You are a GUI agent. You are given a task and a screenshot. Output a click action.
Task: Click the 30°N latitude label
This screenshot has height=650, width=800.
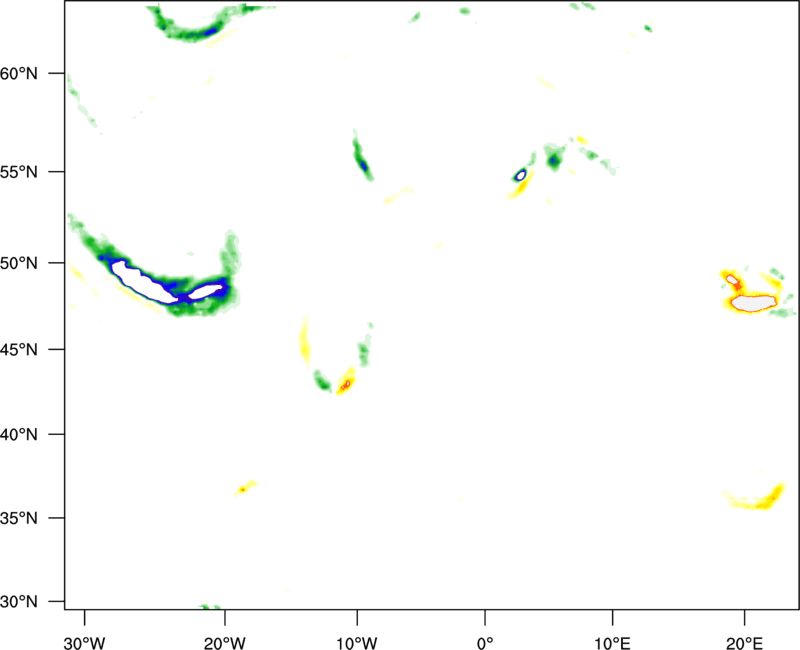[19, 602]
